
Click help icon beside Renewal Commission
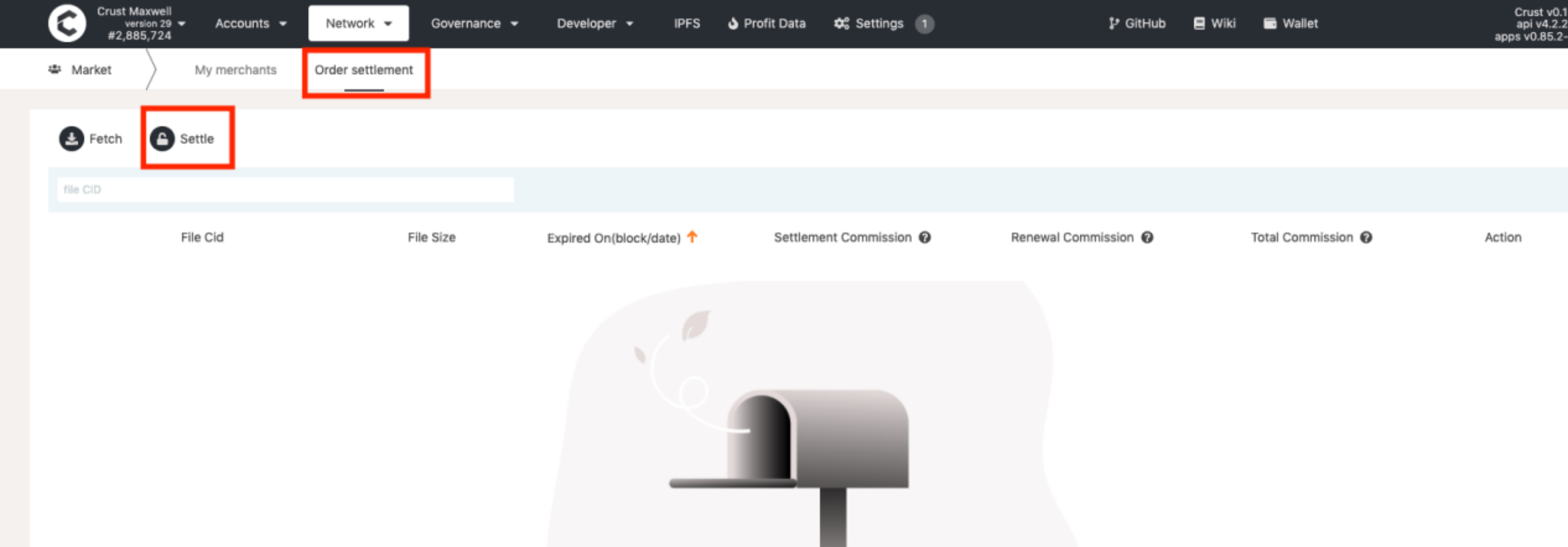coord(1147,237)
